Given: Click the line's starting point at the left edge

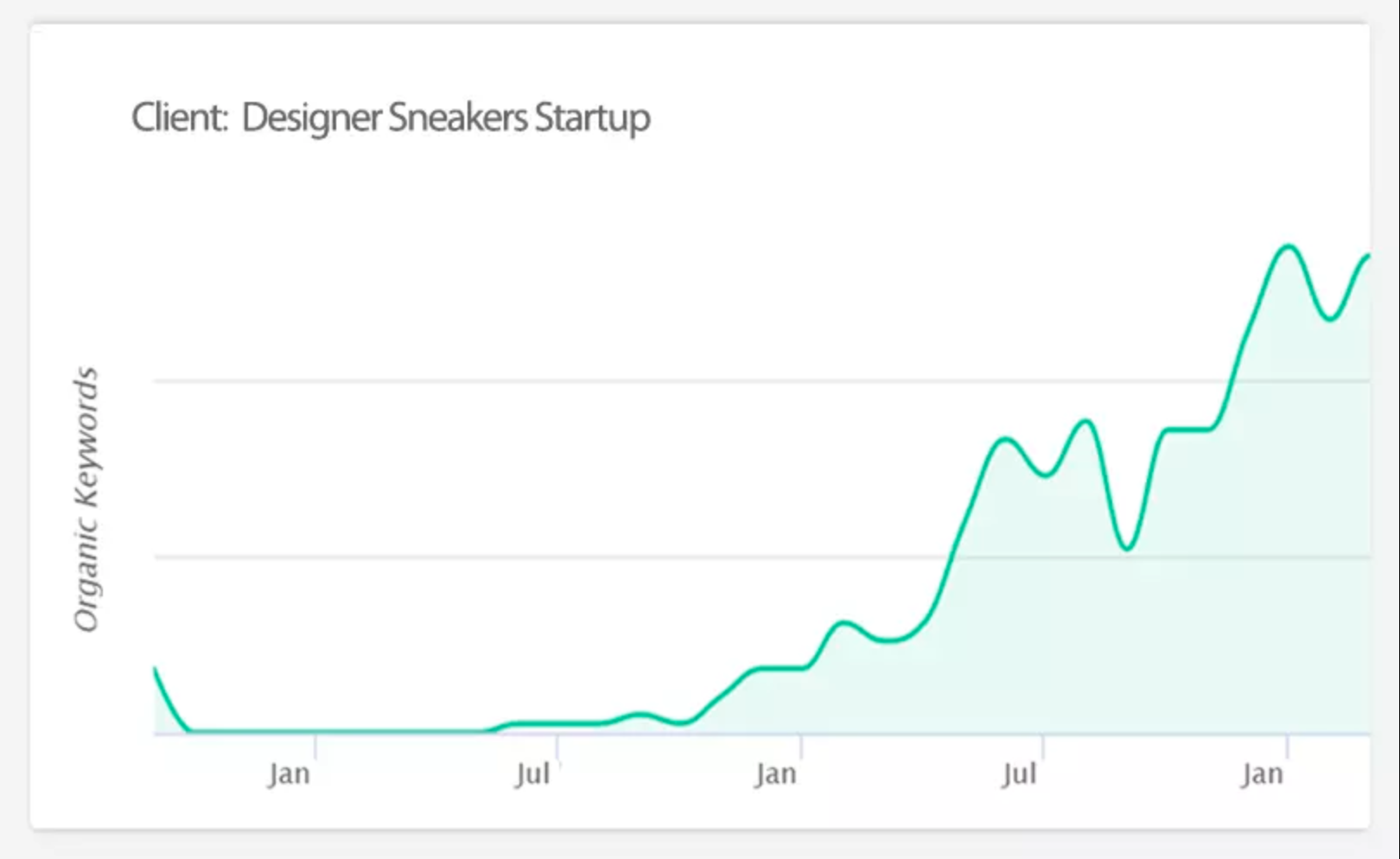Looking at the screenshot, I should coord(156,669).
